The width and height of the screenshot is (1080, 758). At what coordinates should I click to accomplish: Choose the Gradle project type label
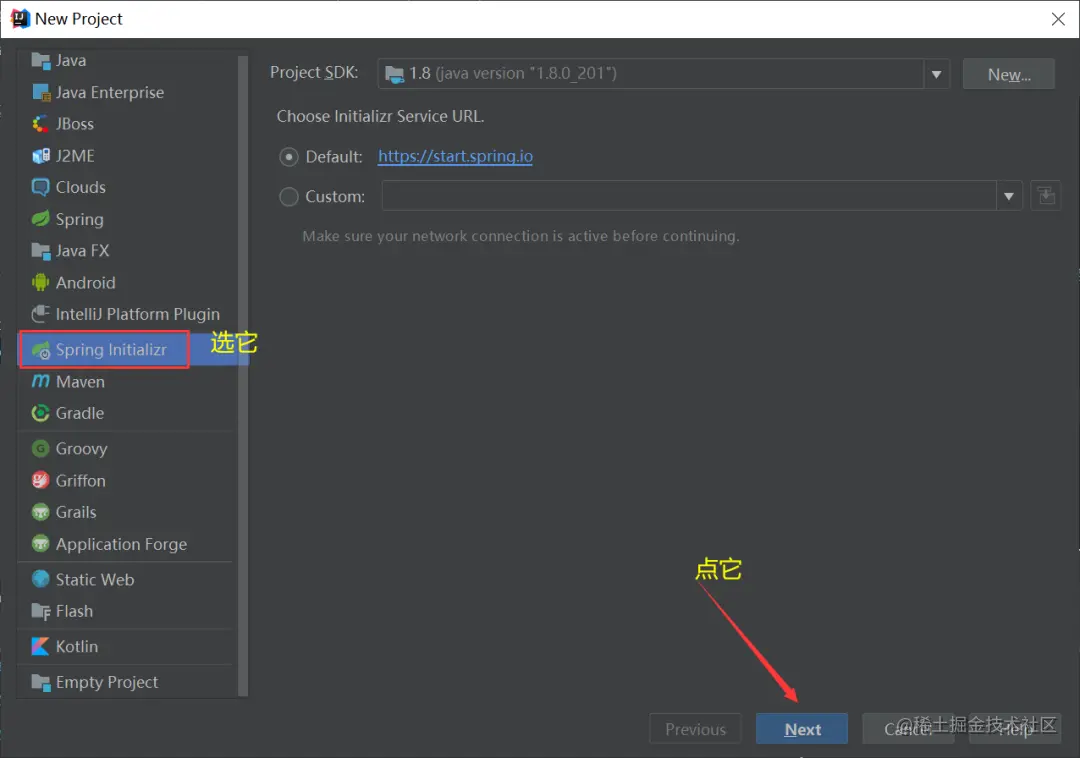tap(80, 413)
